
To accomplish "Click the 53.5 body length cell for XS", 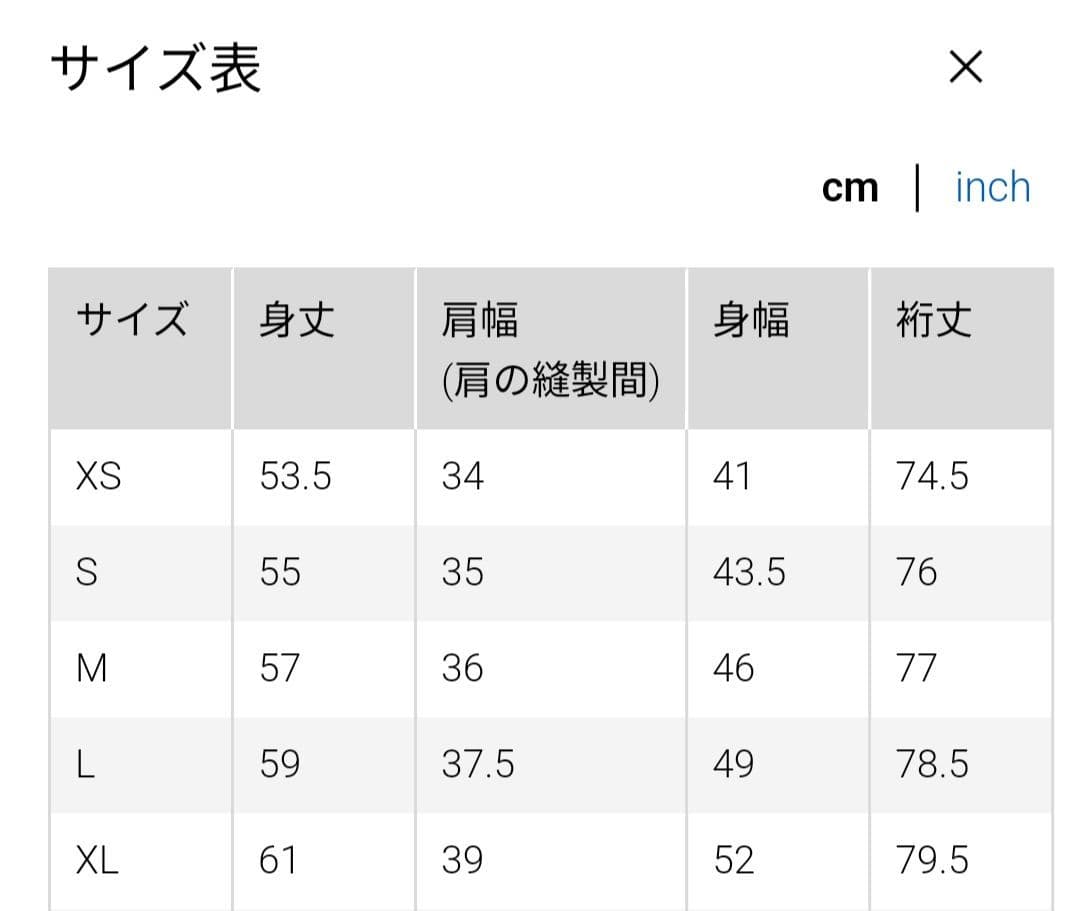I will [295, 476].
